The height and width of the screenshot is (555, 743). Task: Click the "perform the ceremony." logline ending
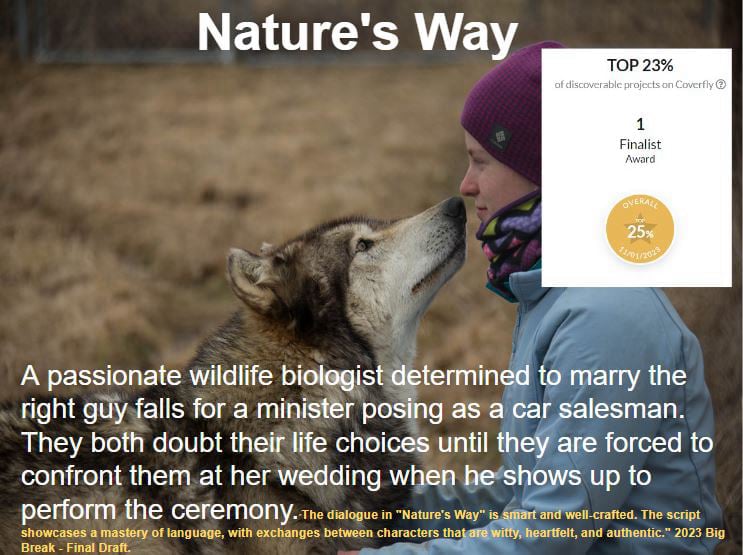[159, 510]
